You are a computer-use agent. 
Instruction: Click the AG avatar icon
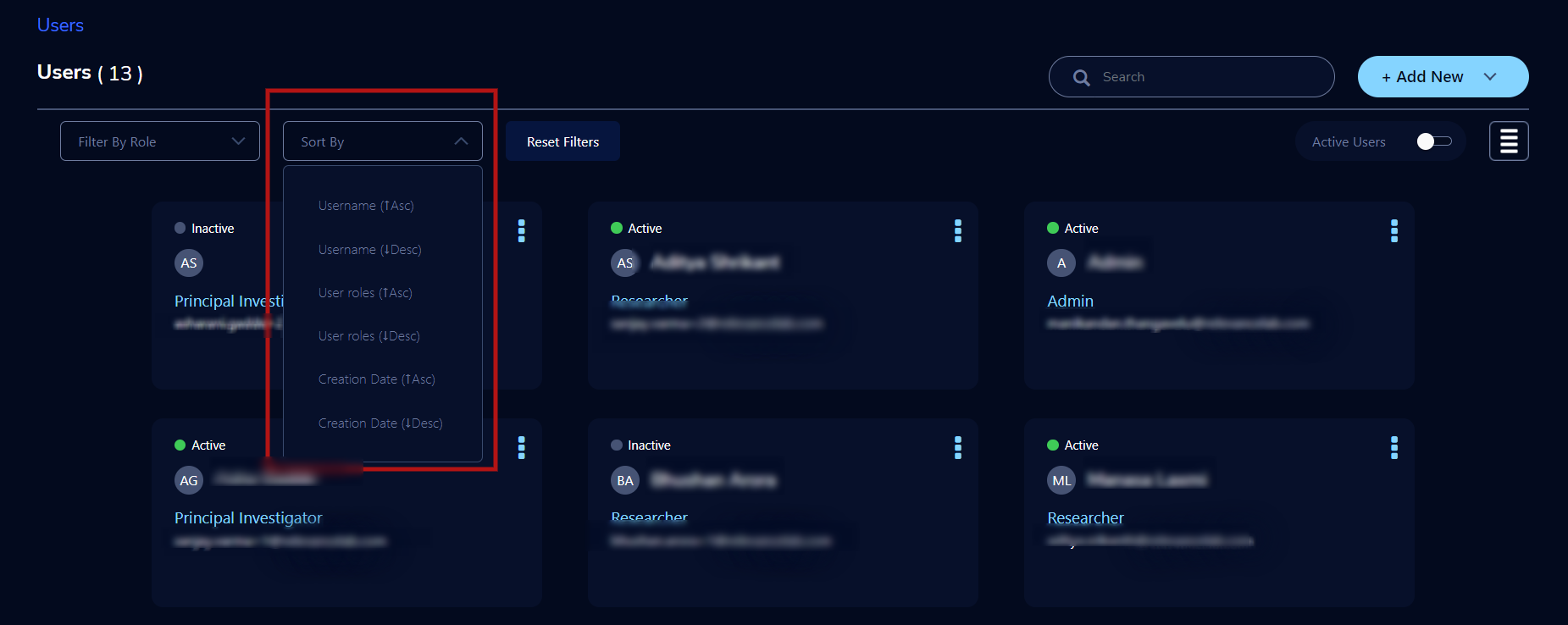[189, 480]
